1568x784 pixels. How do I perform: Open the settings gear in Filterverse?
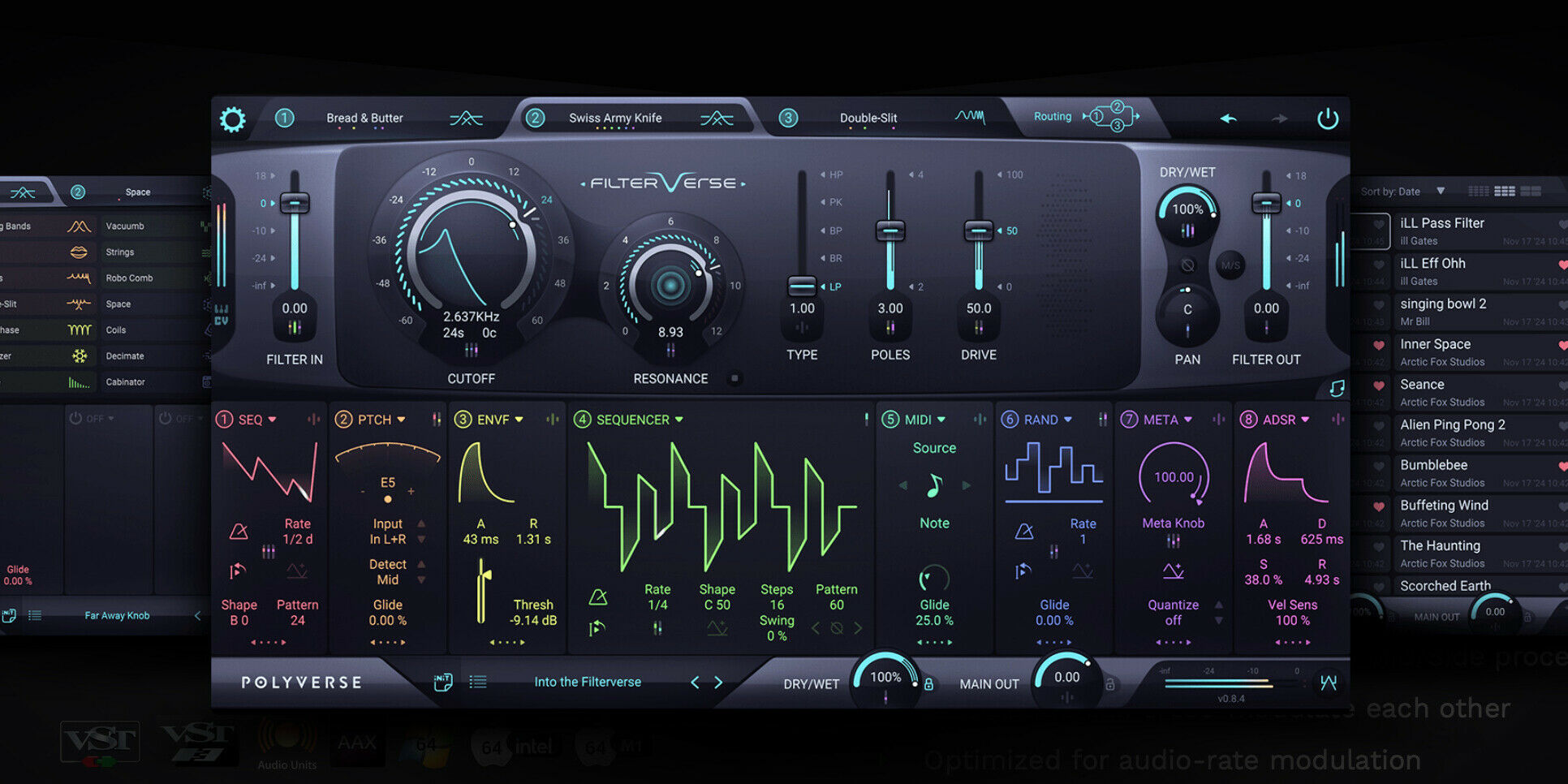tap(232, 119)
